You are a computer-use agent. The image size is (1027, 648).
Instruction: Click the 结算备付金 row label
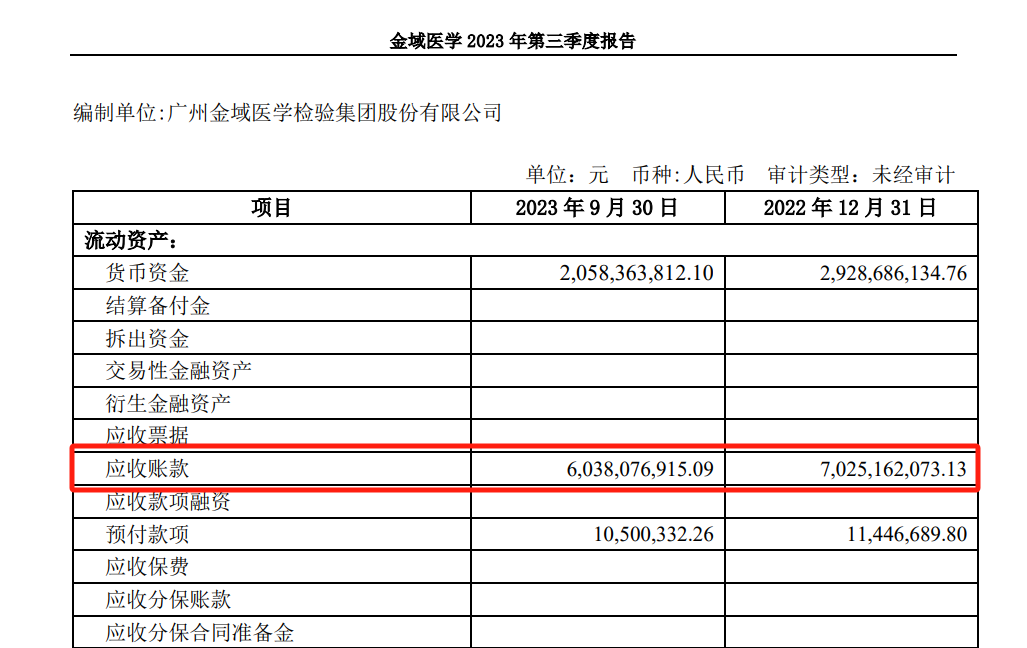158,306
